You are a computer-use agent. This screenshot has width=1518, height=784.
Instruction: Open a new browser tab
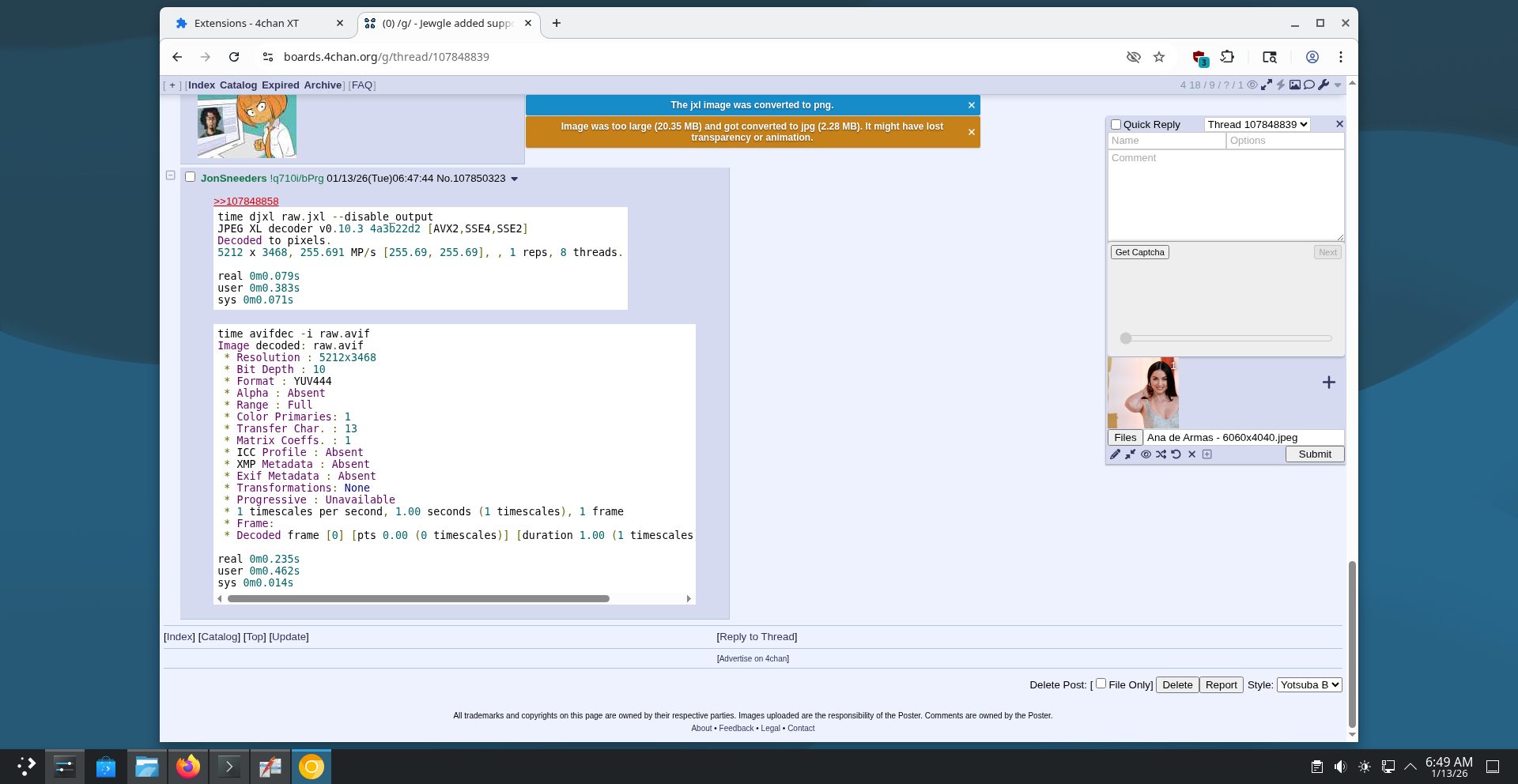point(557,24)
